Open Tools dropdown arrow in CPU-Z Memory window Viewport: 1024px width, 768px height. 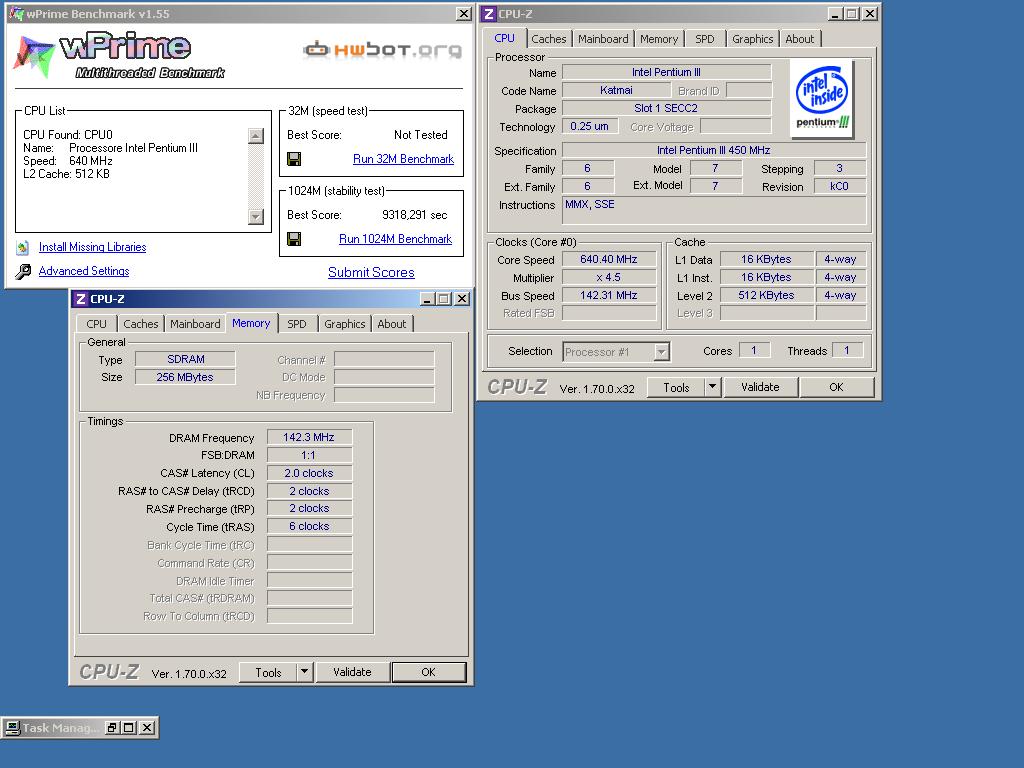tap(304, 672)
